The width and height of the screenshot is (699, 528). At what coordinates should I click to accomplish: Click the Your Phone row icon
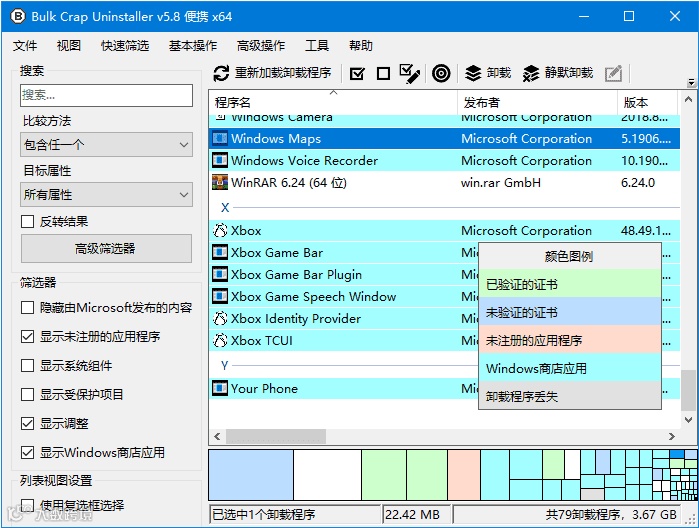(219, 388)
